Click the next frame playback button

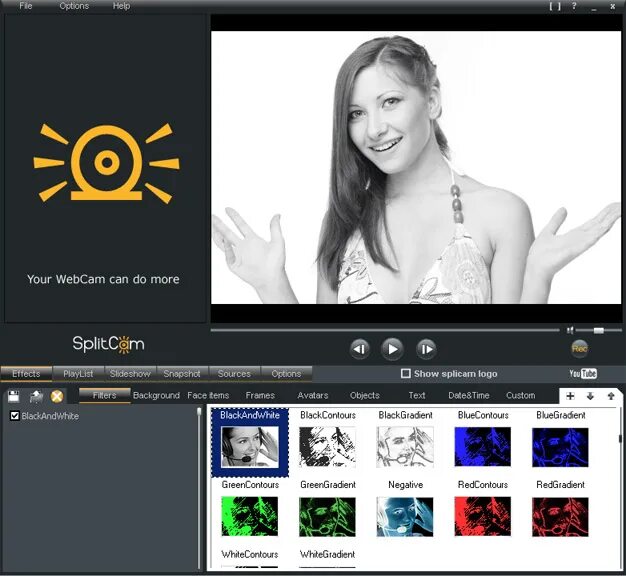426,349
